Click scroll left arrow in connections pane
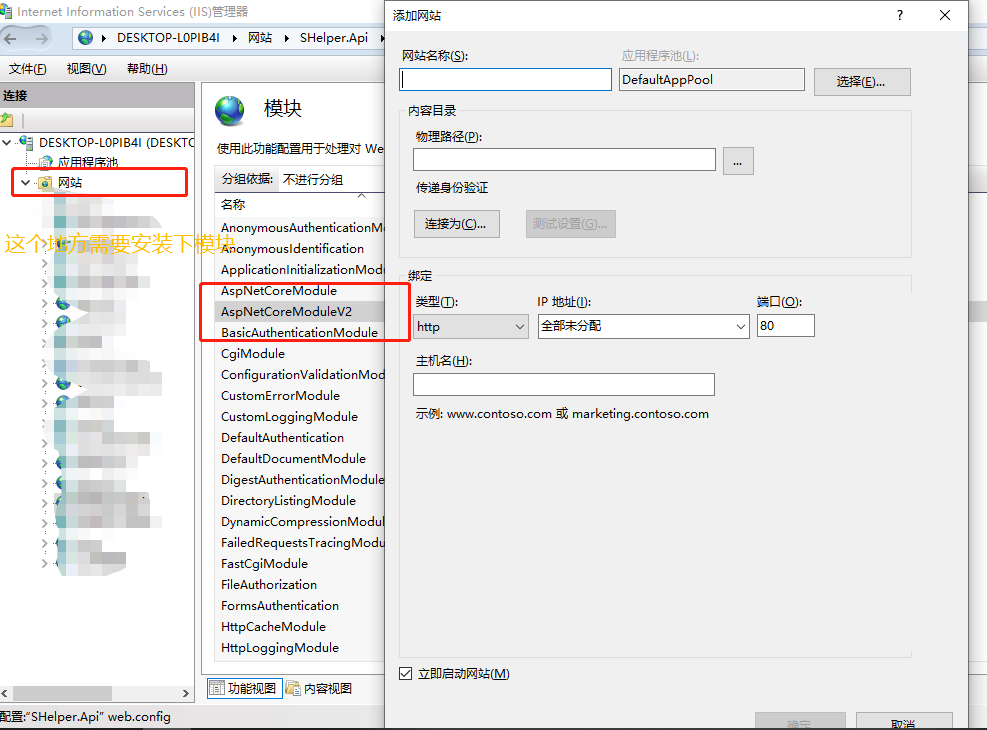Viewport: 987px width, 730px height. [5, 693]
